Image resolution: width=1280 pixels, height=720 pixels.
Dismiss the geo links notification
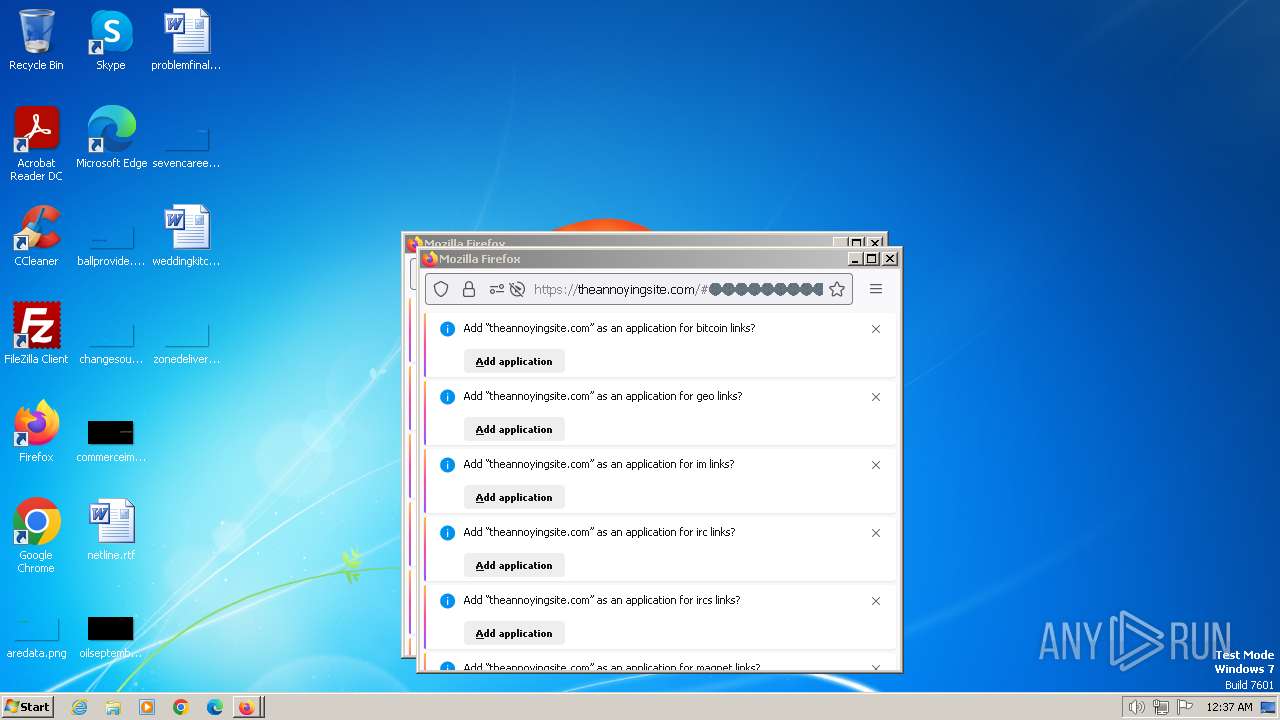pyautogui.click(x=876, y=397)
